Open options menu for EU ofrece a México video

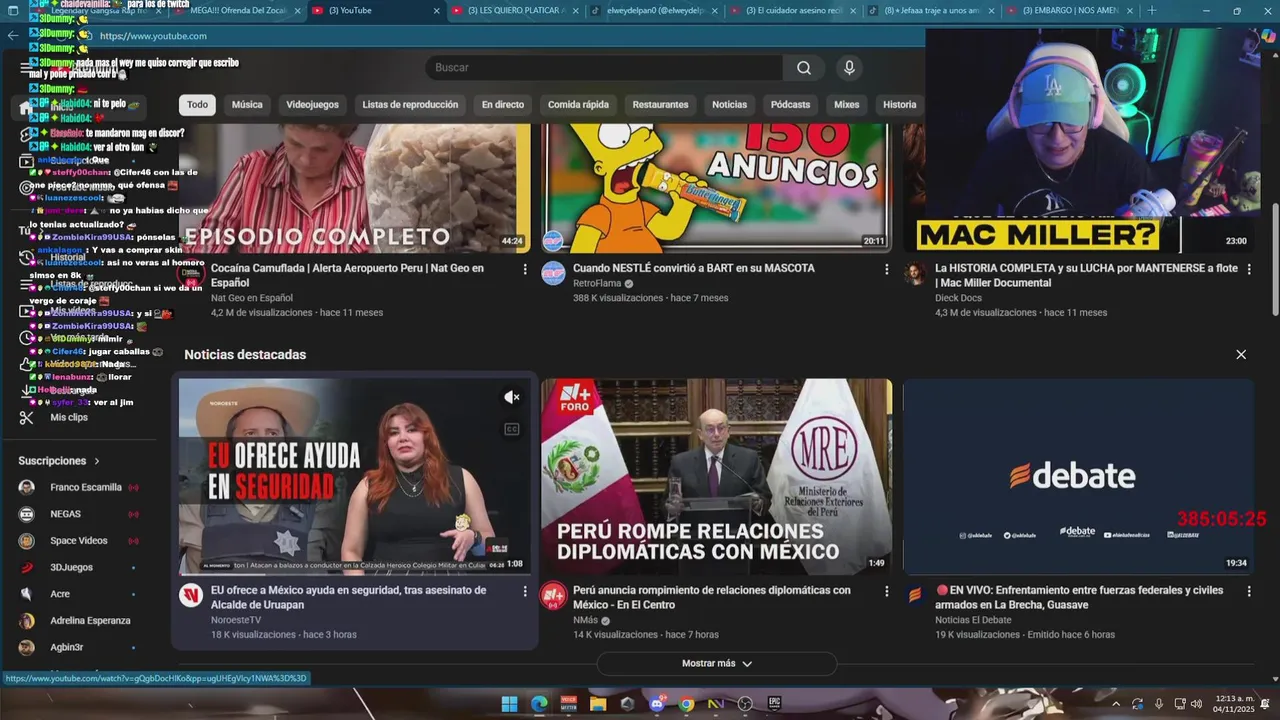[524, 591]
